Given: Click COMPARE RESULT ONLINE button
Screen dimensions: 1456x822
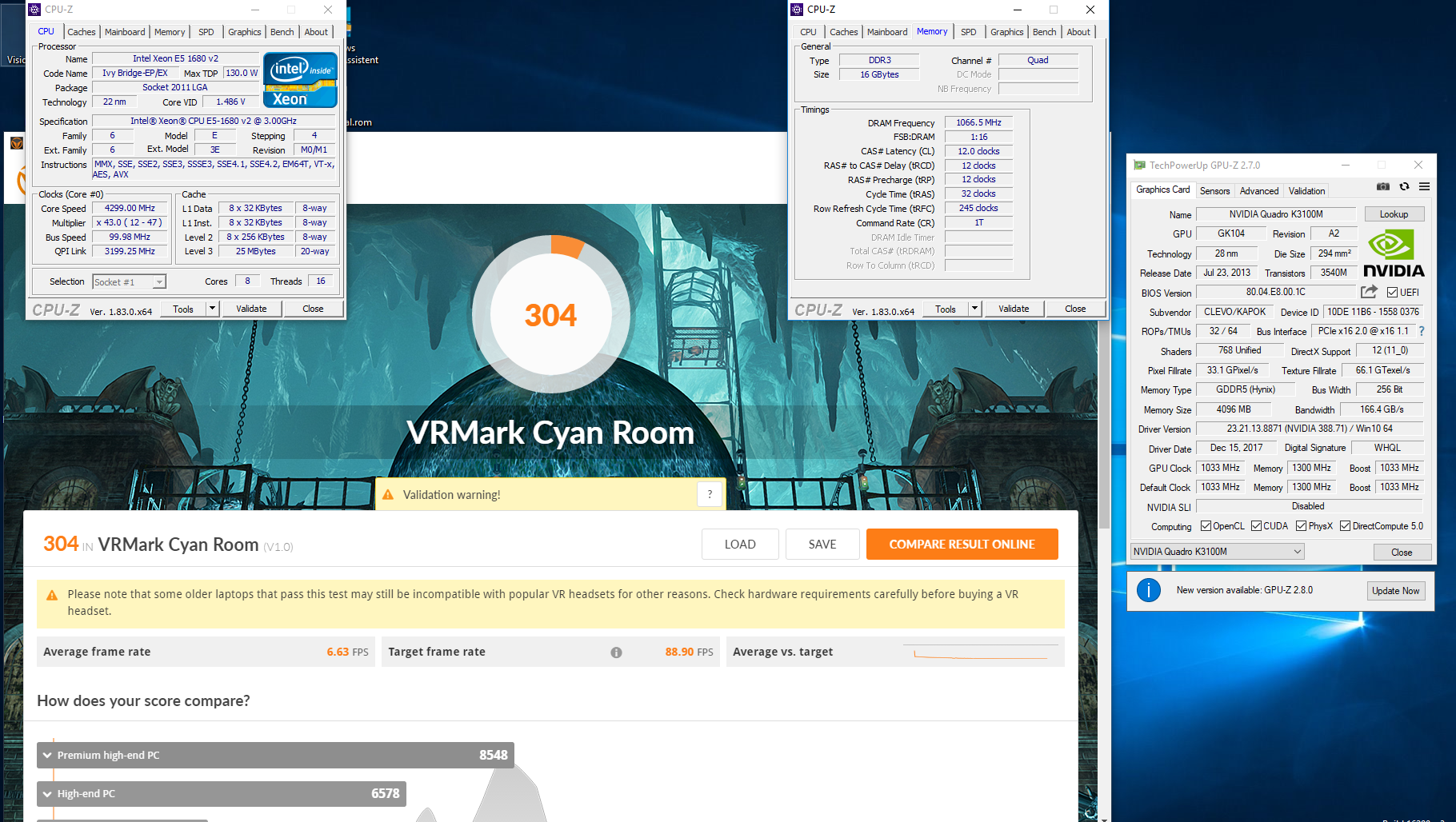Looking at the screenshot, I should coord(962,545).
